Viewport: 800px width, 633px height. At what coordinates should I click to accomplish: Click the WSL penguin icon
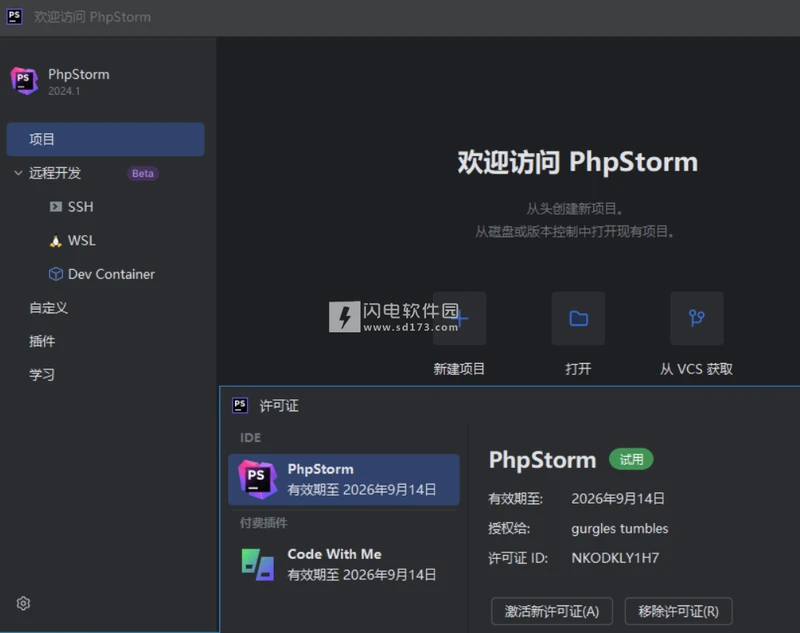[56, 241]
